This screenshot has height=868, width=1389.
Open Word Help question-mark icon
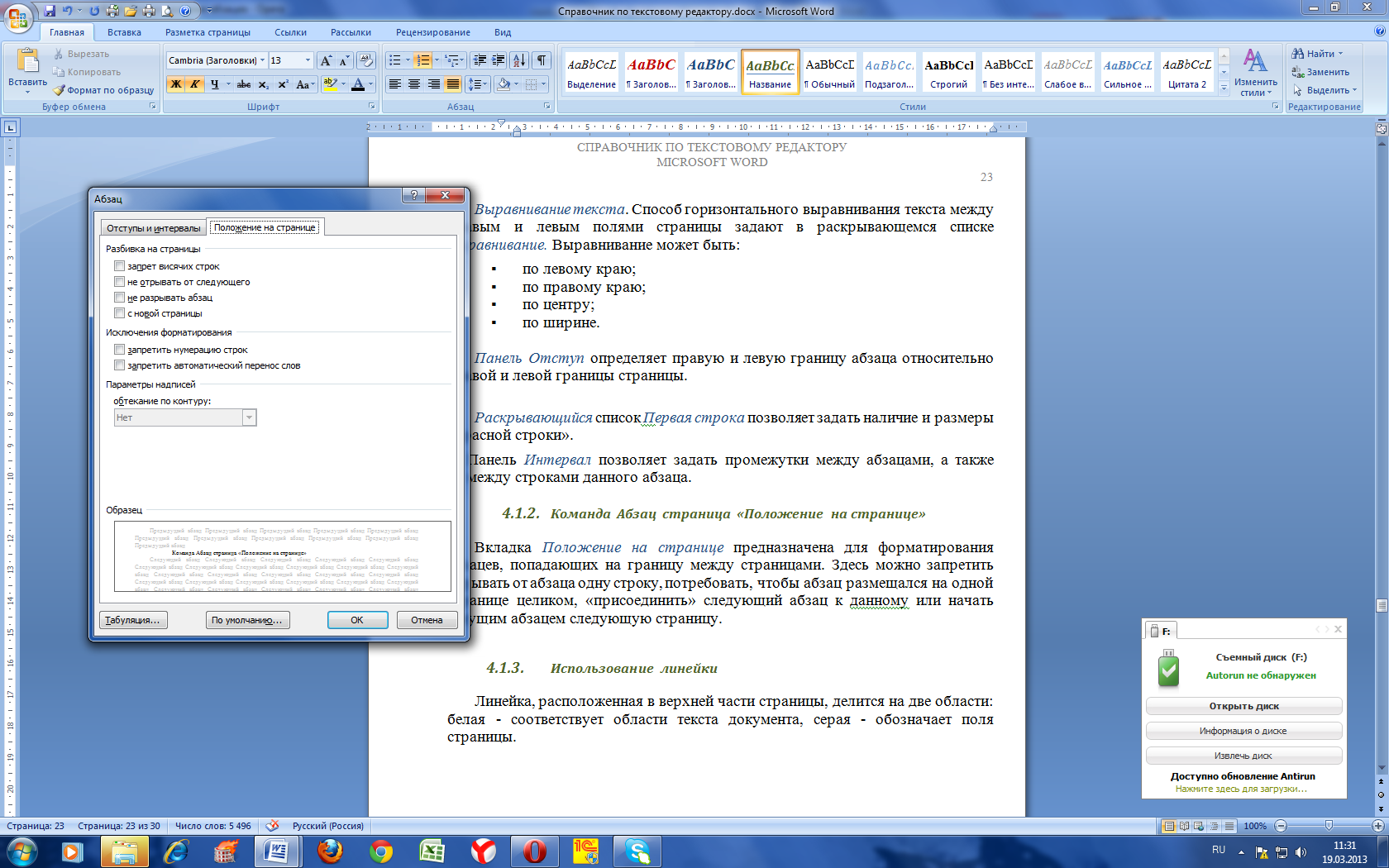pyautogui.click(x=1379, y=31)
